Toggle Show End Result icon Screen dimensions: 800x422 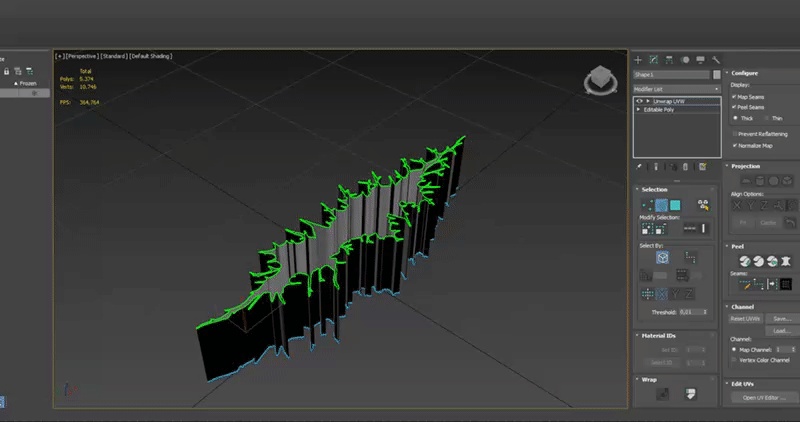coord(656,167)
